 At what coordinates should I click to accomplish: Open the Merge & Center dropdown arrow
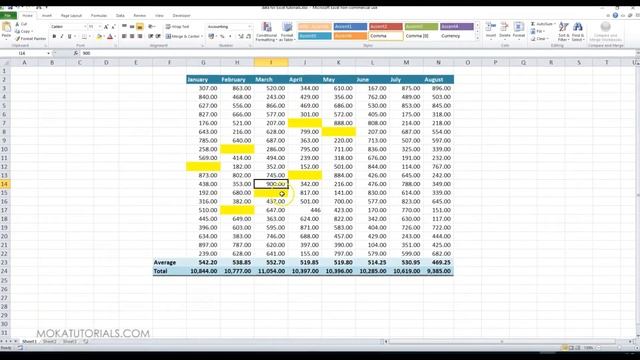pos(202,36)
